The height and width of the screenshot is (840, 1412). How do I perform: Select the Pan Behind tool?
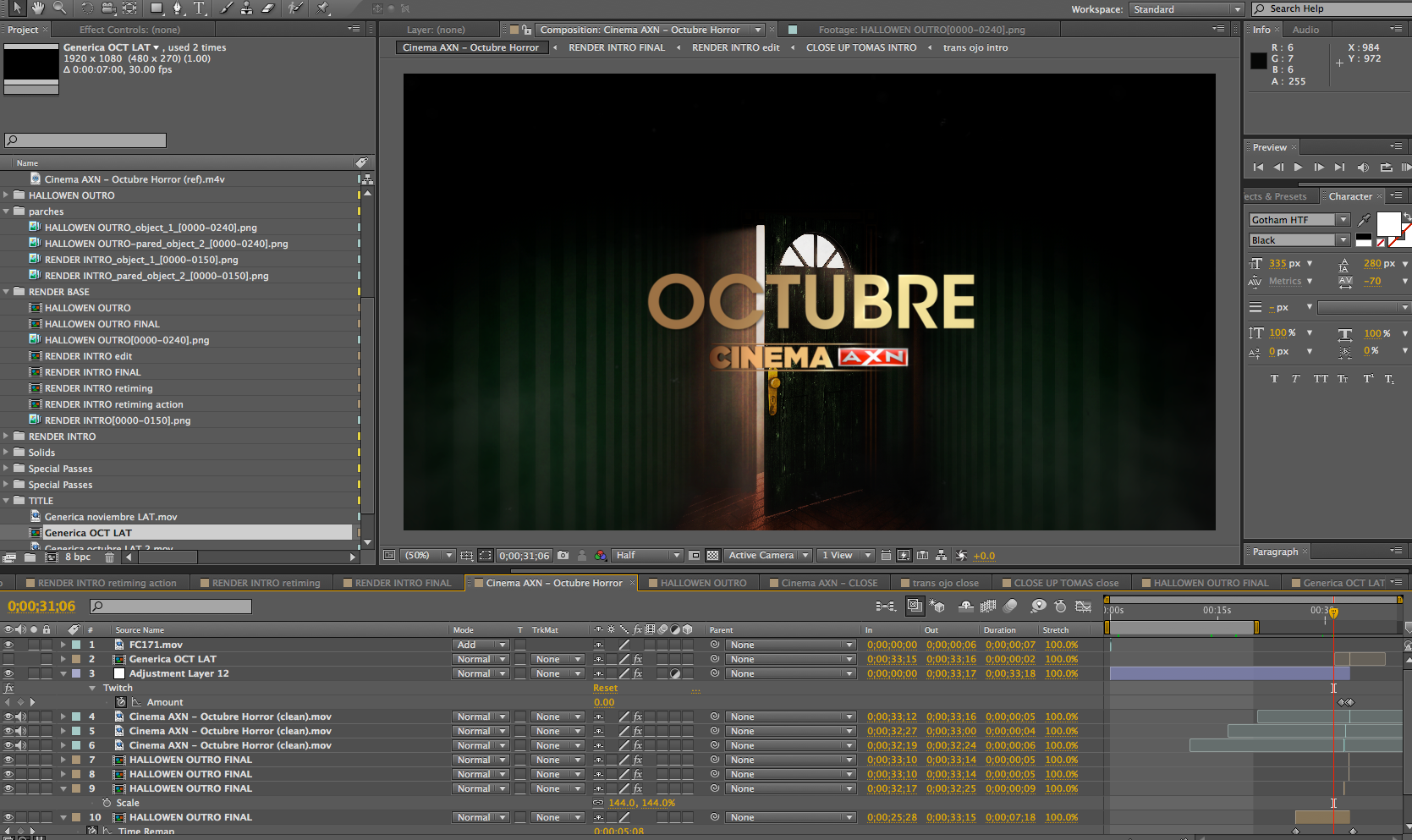(x=129, y=8)
